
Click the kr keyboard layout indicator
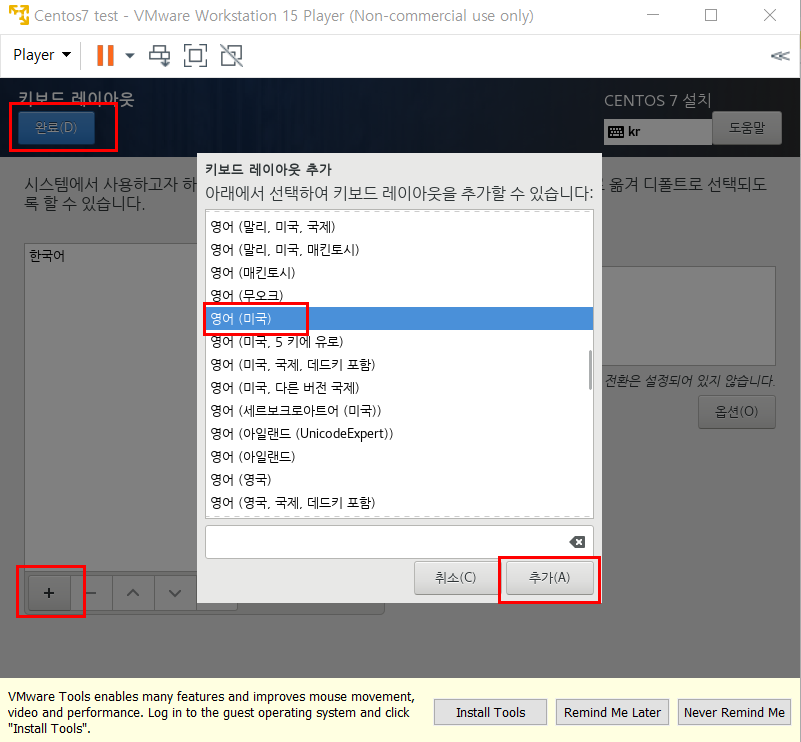pos(657,132)
